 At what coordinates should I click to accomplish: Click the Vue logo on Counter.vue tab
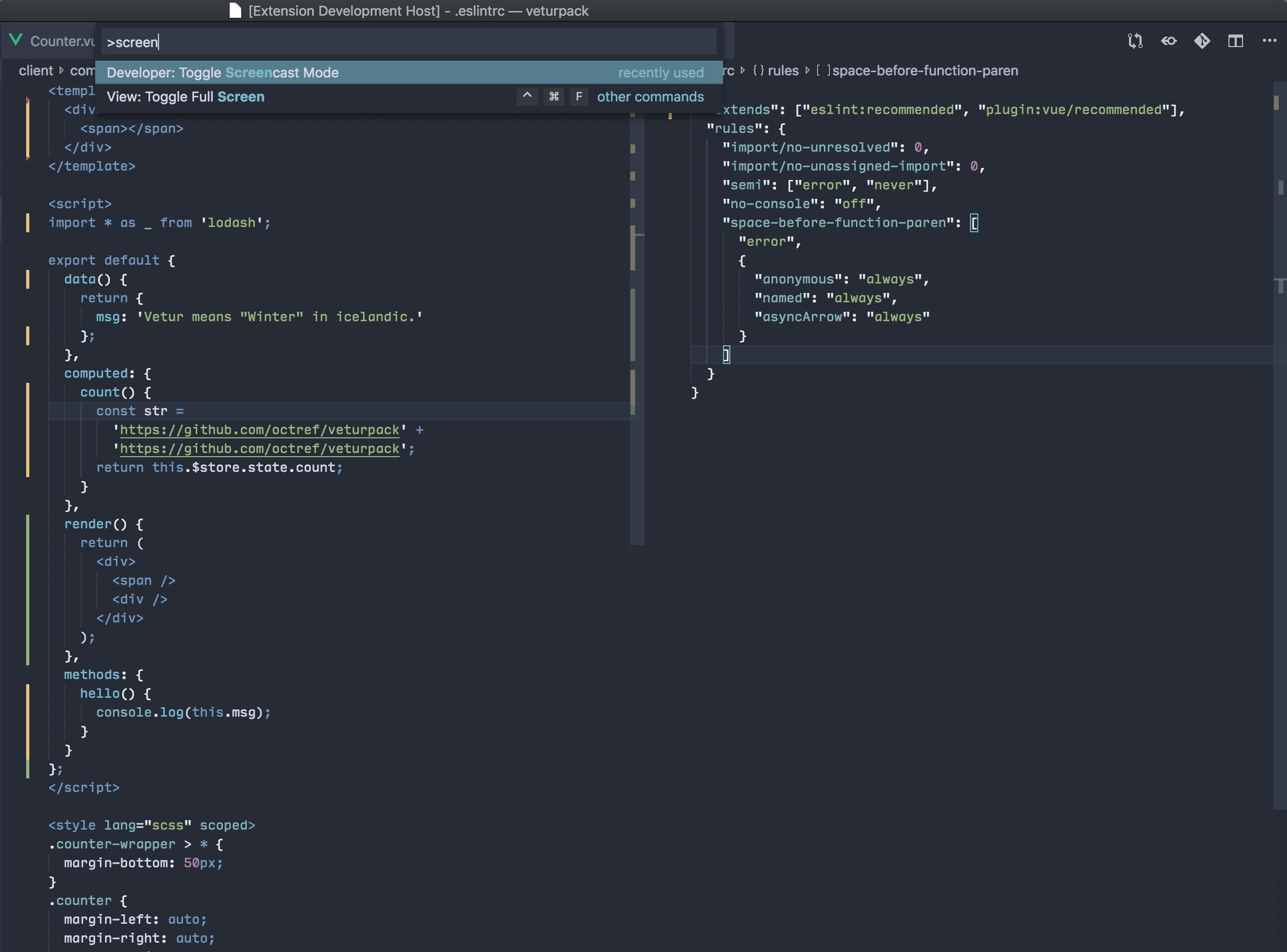click(x=16, y=40)
